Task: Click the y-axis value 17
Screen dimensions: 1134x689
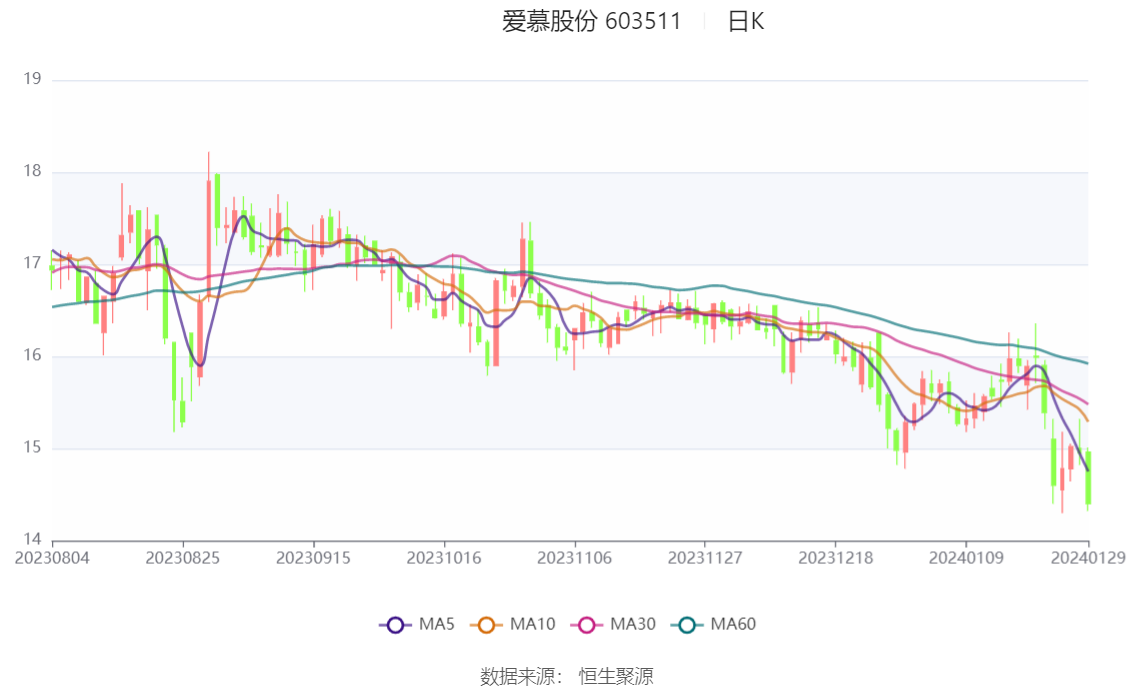Action: click(x=32, y=263)
